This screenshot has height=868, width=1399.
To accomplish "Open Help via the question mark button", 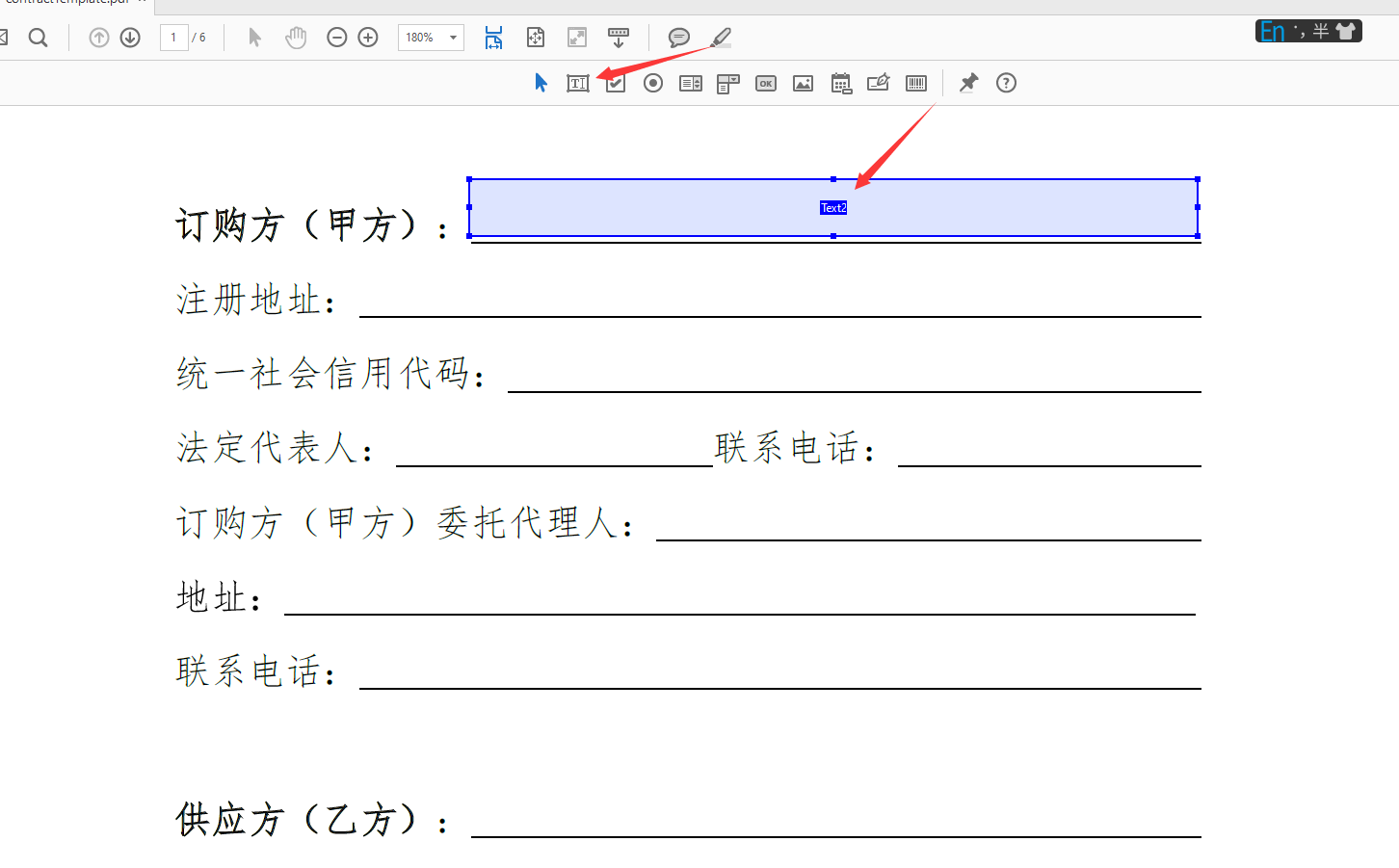I will pos(1006,83).
